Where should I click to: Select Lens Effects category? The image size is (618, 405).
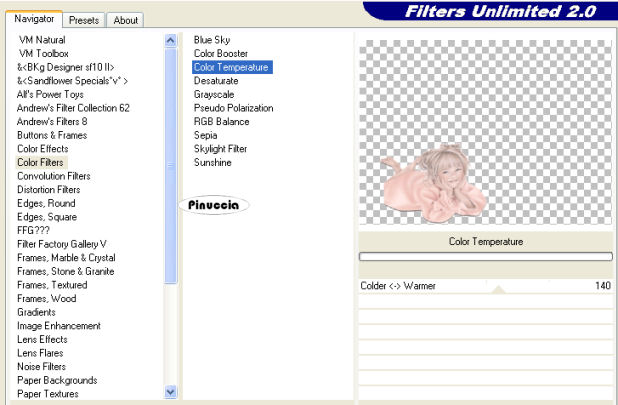(42, 339)
